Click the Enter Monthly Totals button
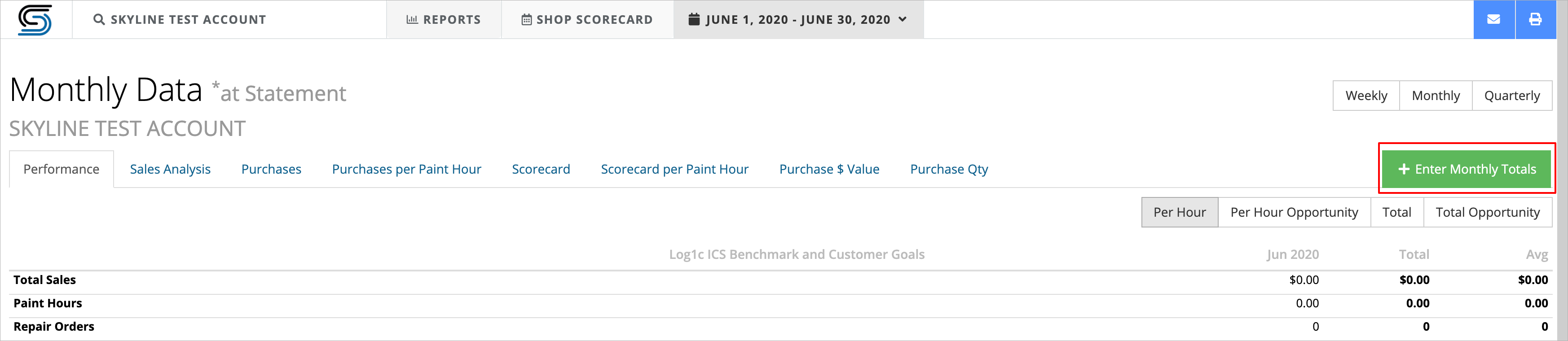This screenshot has width=1568, height=341. (1467, 169)
